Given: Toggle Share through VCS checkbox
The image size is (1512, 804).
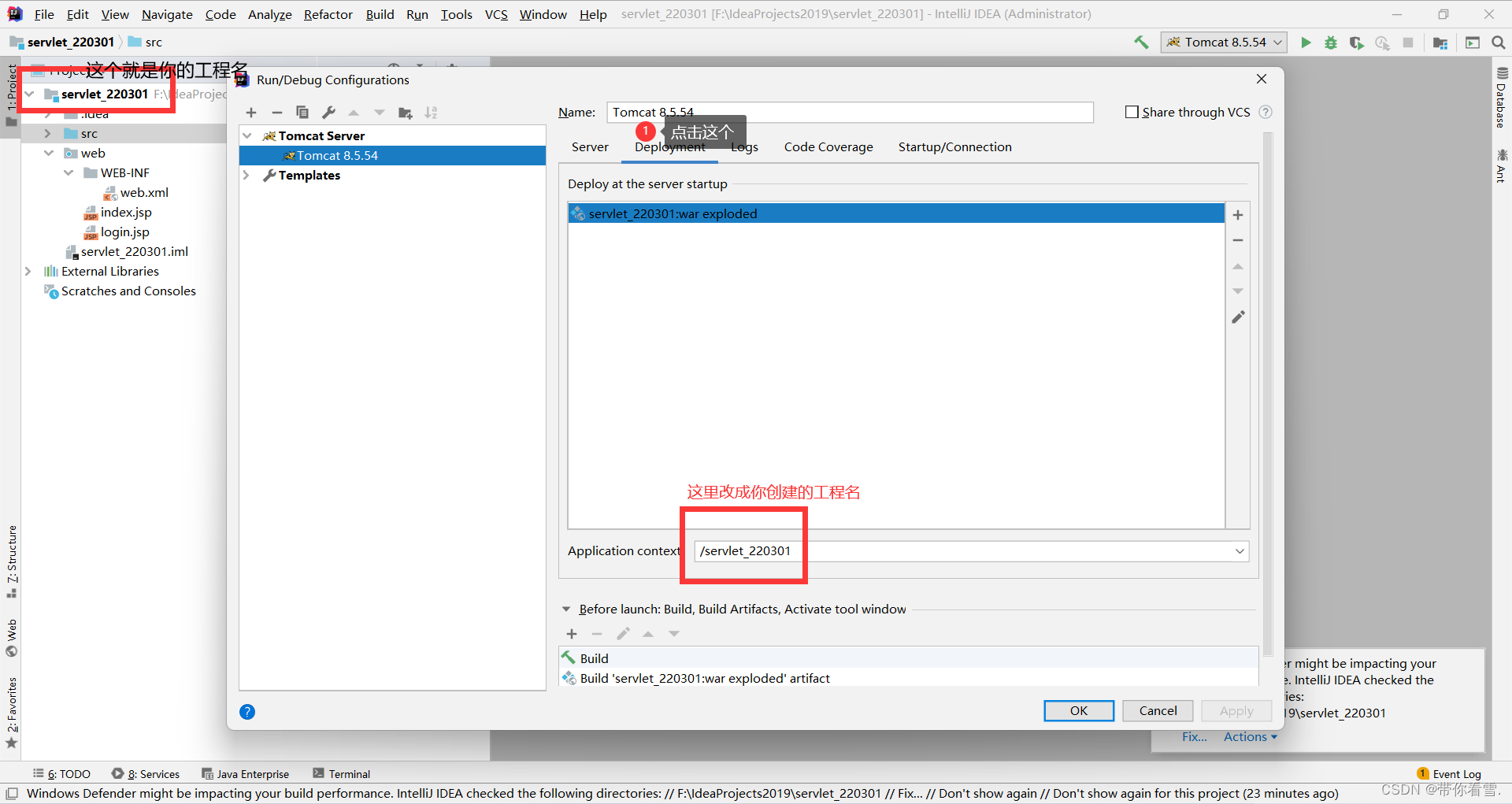Looking at the screenshot, I should click(x=1132, y=112).
